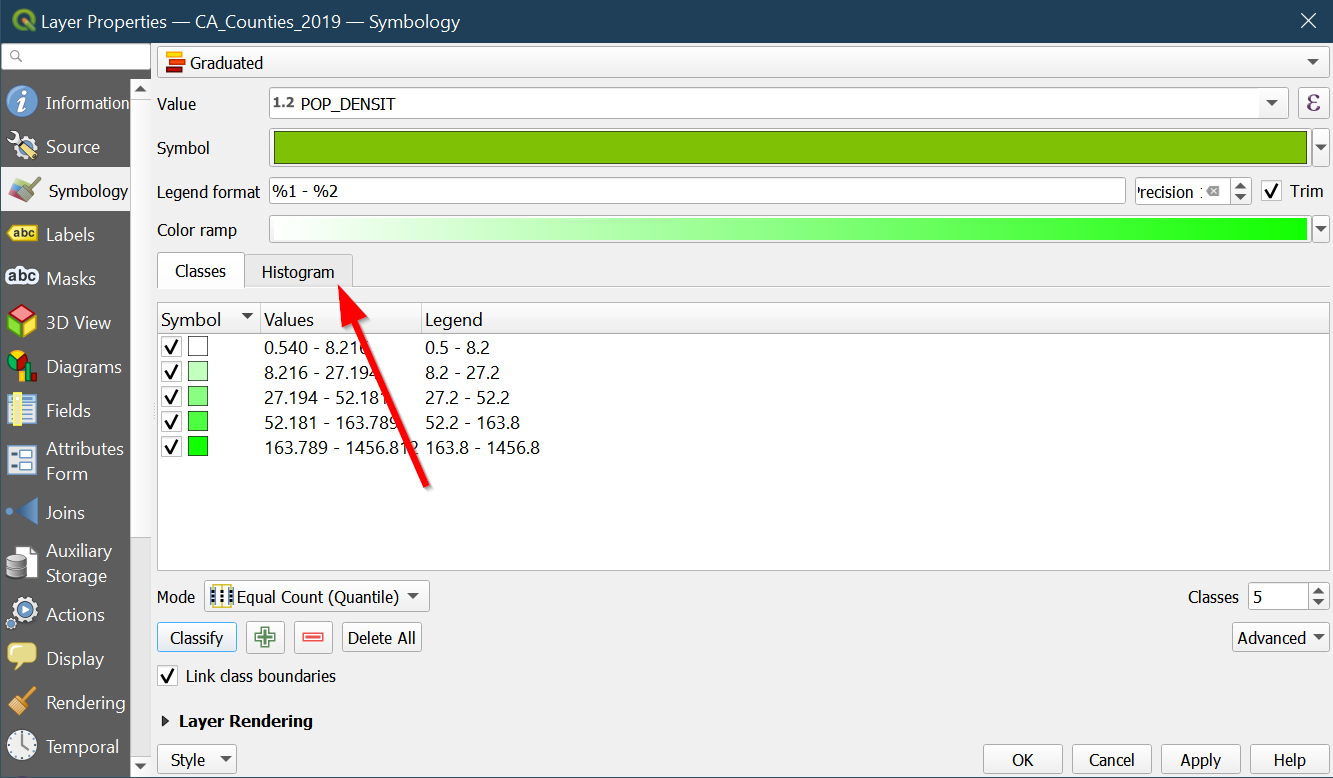Select the Classes tab
Image resolution: width=1333 pixels, height=778 pixels.
pos(200,271)
